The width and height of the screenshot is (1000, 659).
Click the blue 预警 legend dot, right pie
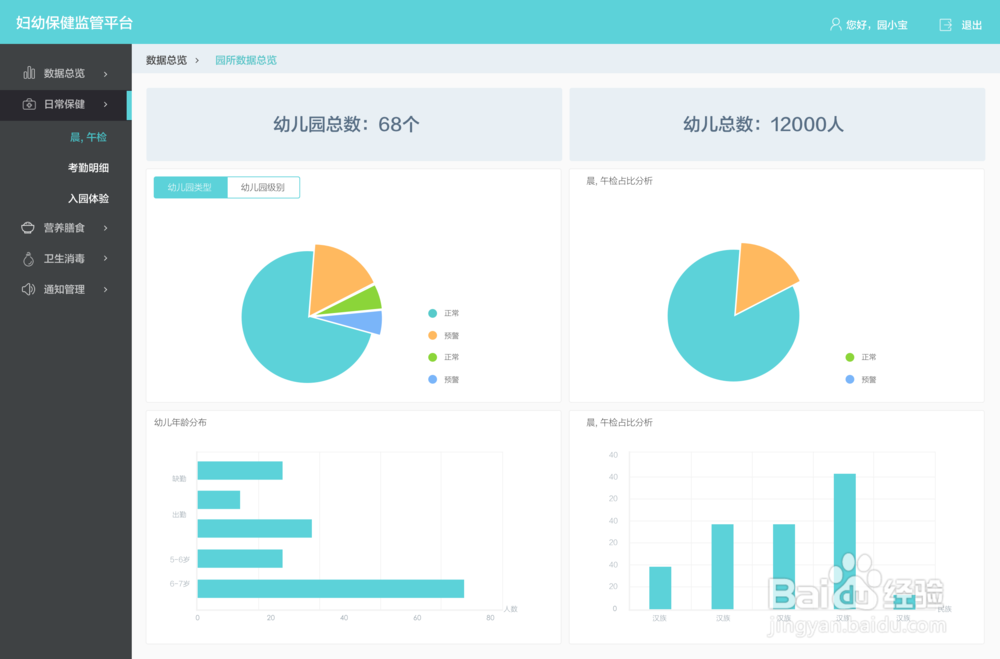click(849, 380)
